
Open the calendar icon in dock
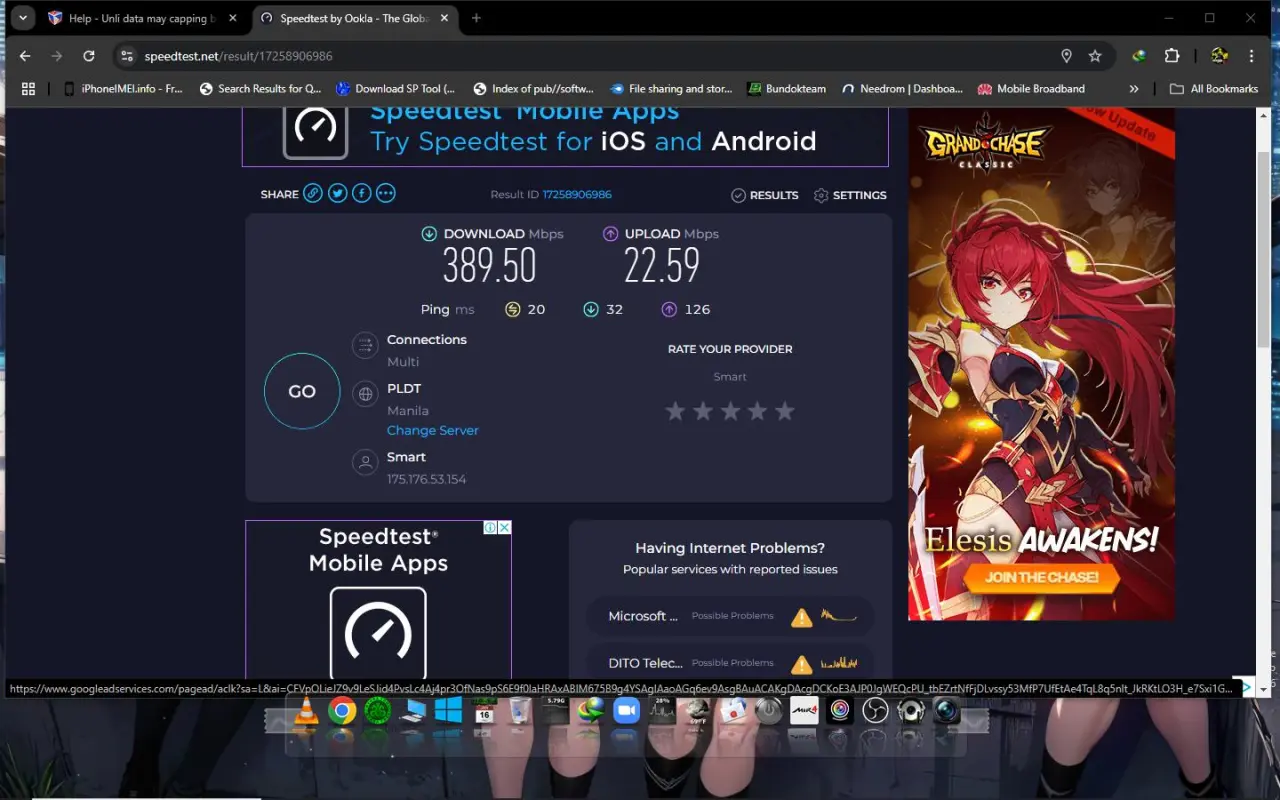point(484,711)
